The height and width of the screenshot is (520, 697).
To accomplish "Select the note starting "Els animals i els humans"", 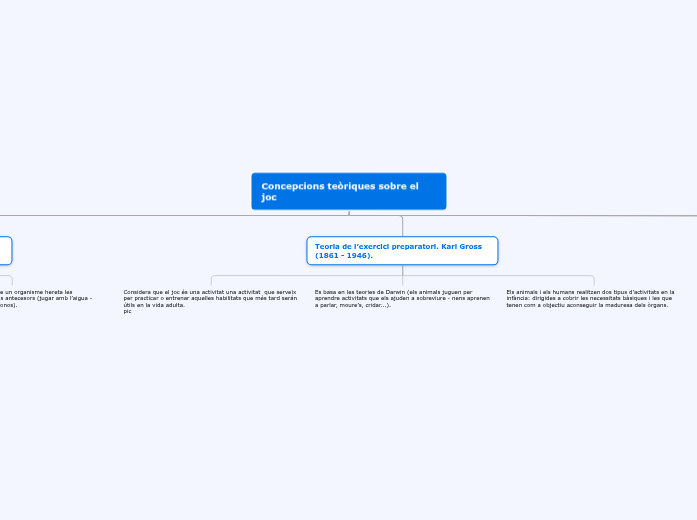I will click(x=590, y=298).
